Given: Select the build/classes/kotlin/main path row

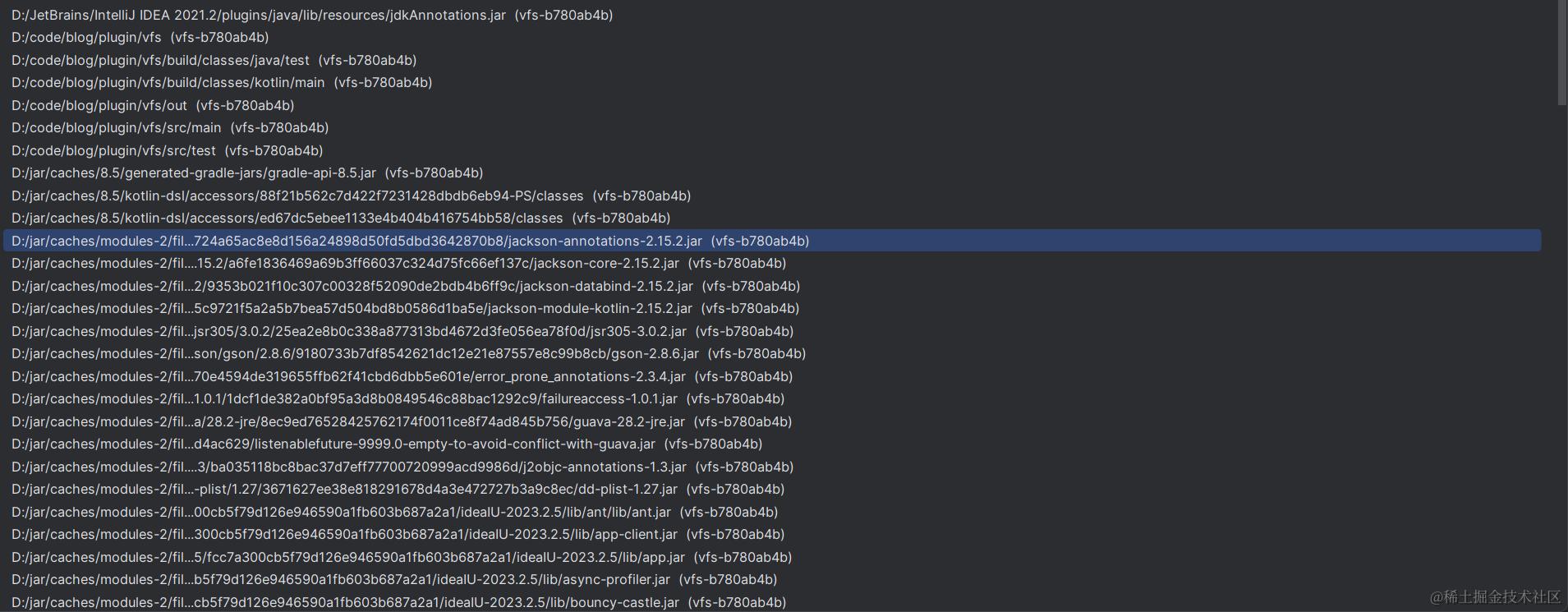Looking at the screenshot, I should (772, 82).
